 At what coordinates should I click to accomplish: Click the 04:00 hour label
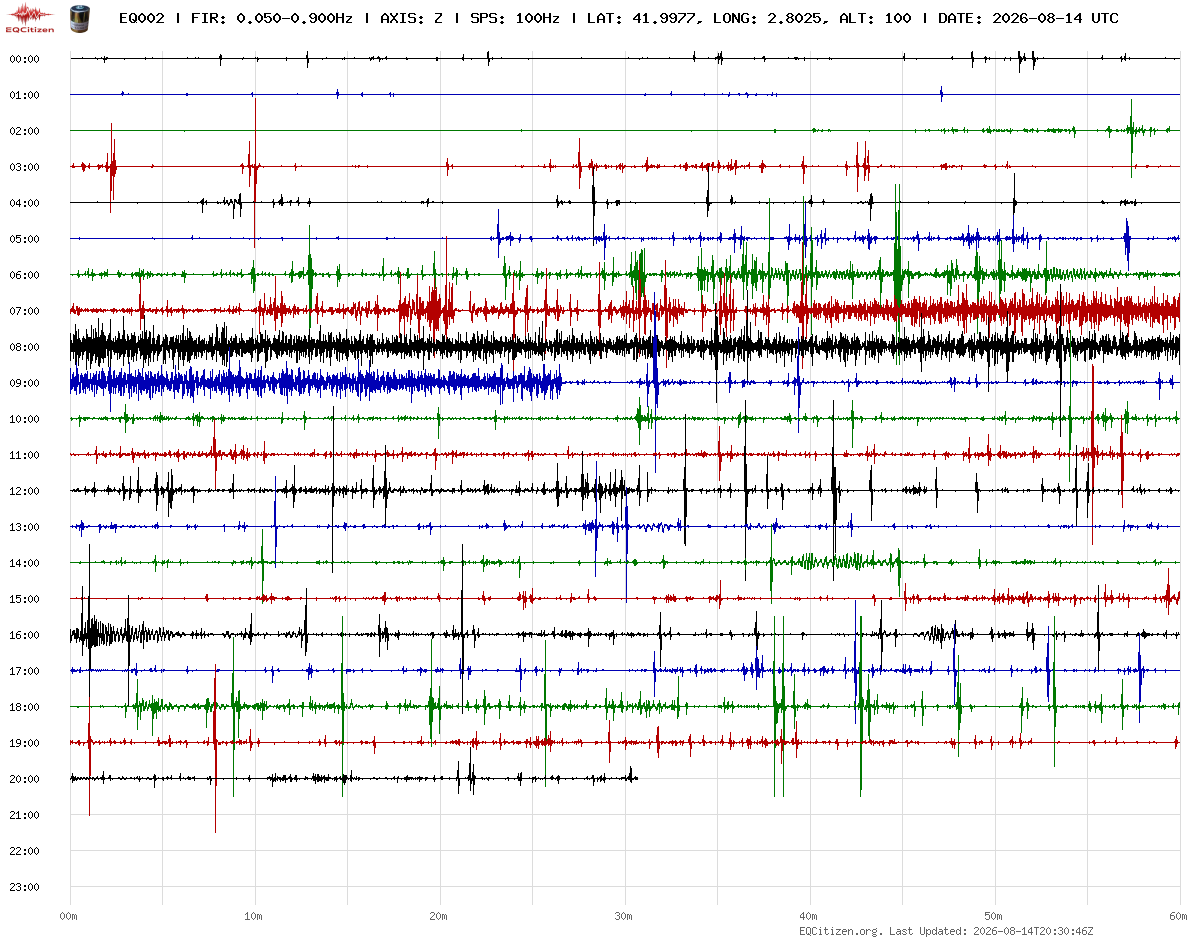pyautogui.click(x=24, y=203)
